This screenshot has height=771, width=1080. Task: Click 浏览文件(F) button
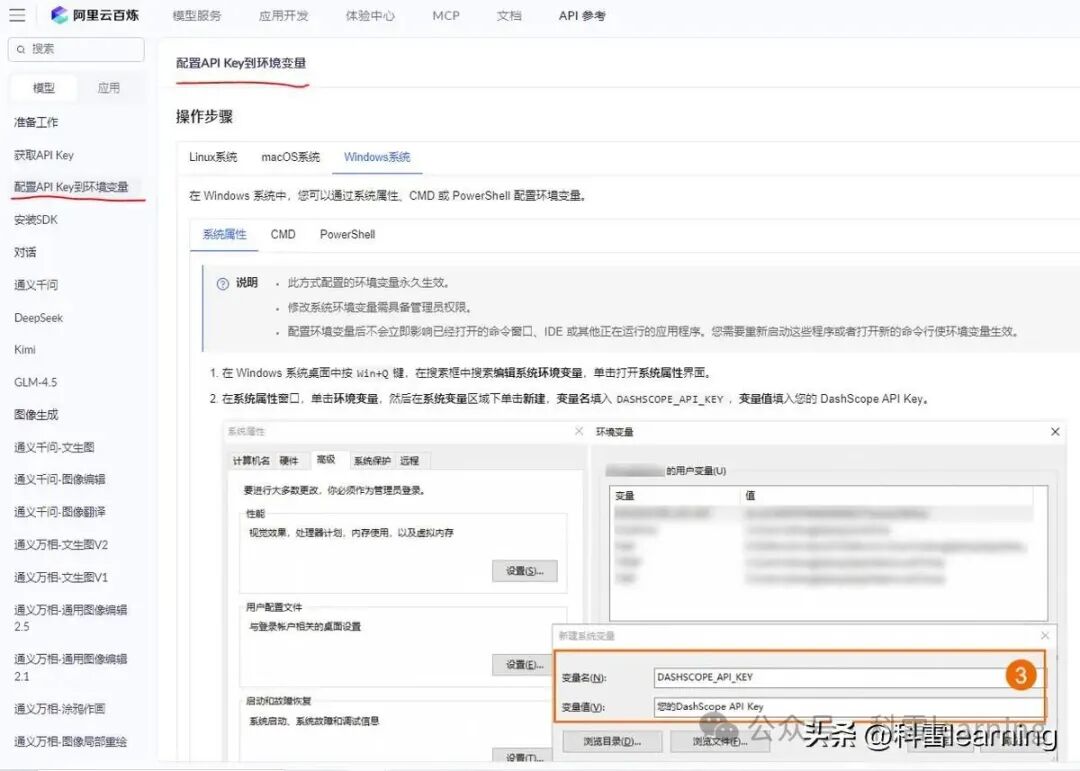coord(720,741)
